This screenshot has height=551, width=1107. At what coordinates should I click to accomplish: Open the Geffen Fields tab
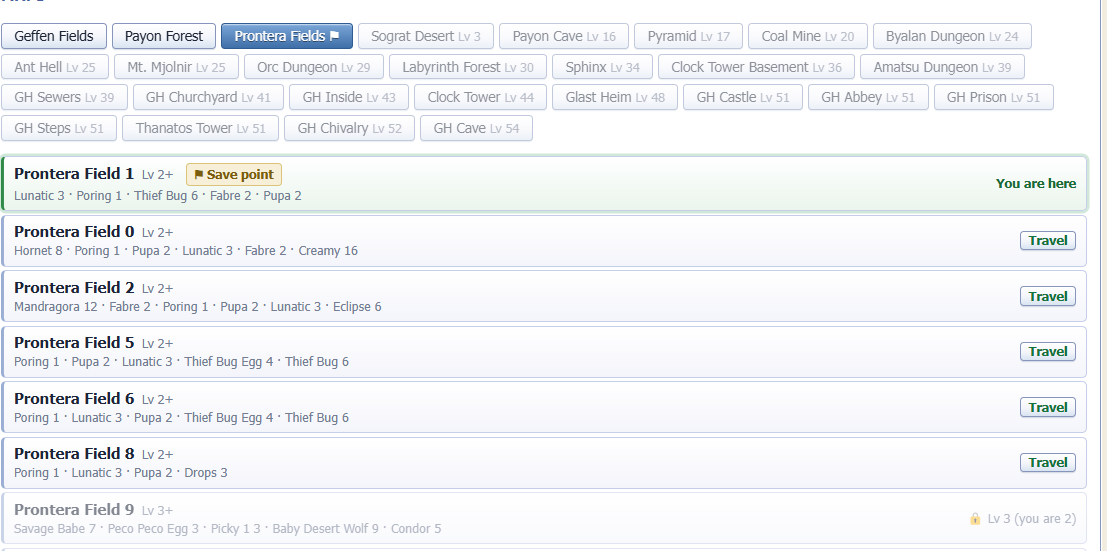54,36
